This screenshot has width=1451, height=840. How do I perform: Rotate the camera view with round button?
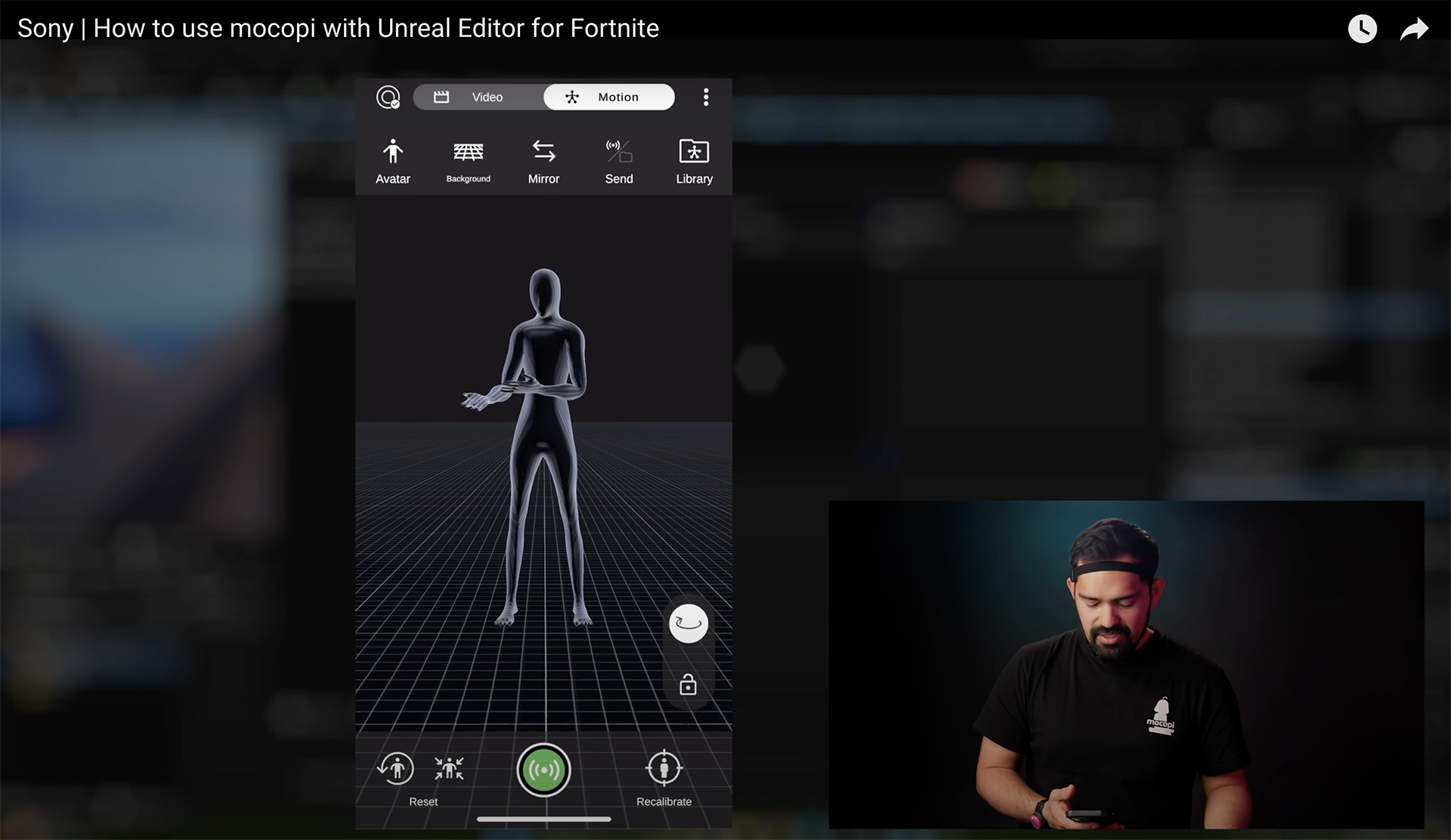point(688,623)
